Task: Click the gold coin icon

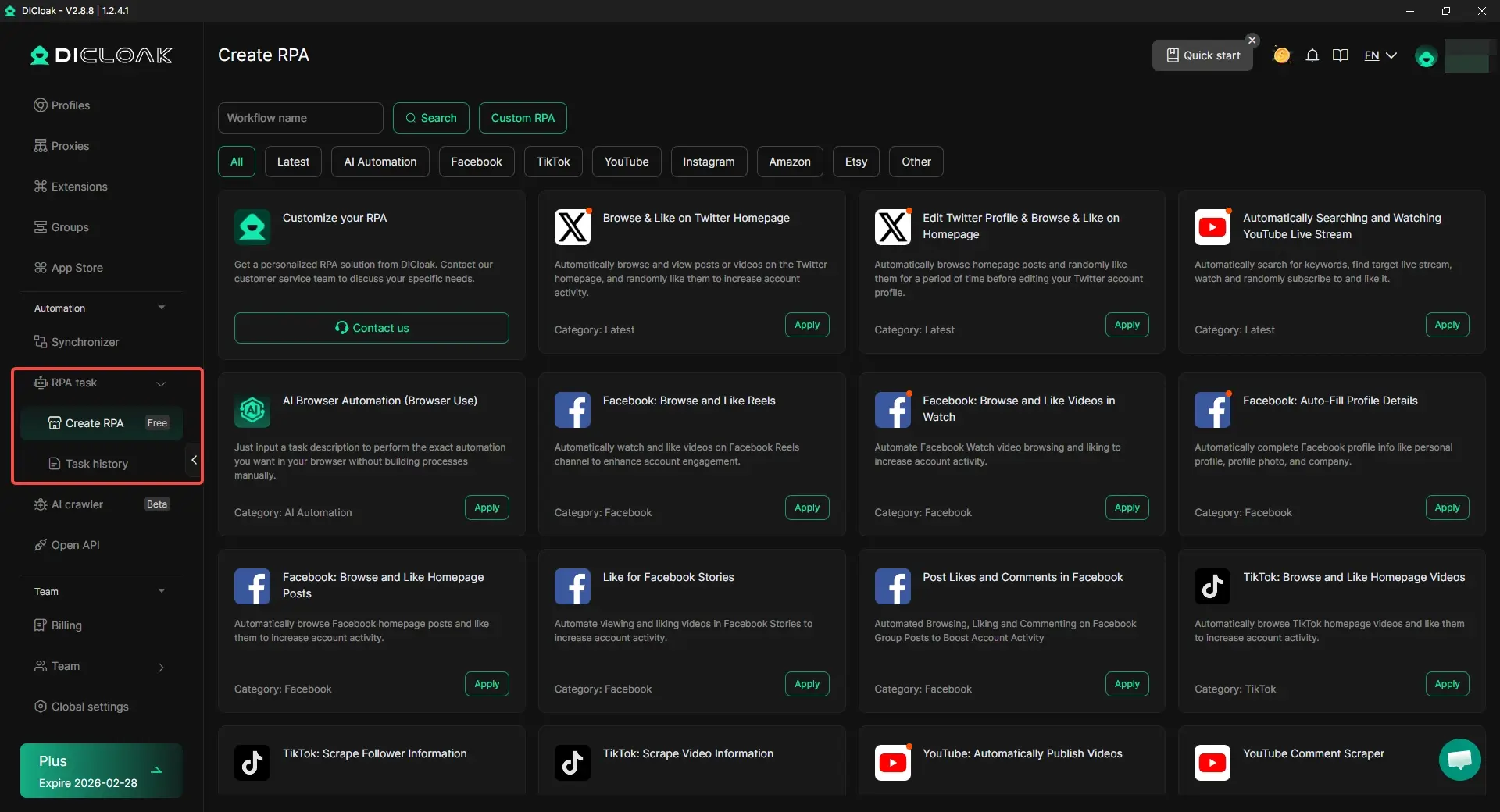Action: [1281, 55]
